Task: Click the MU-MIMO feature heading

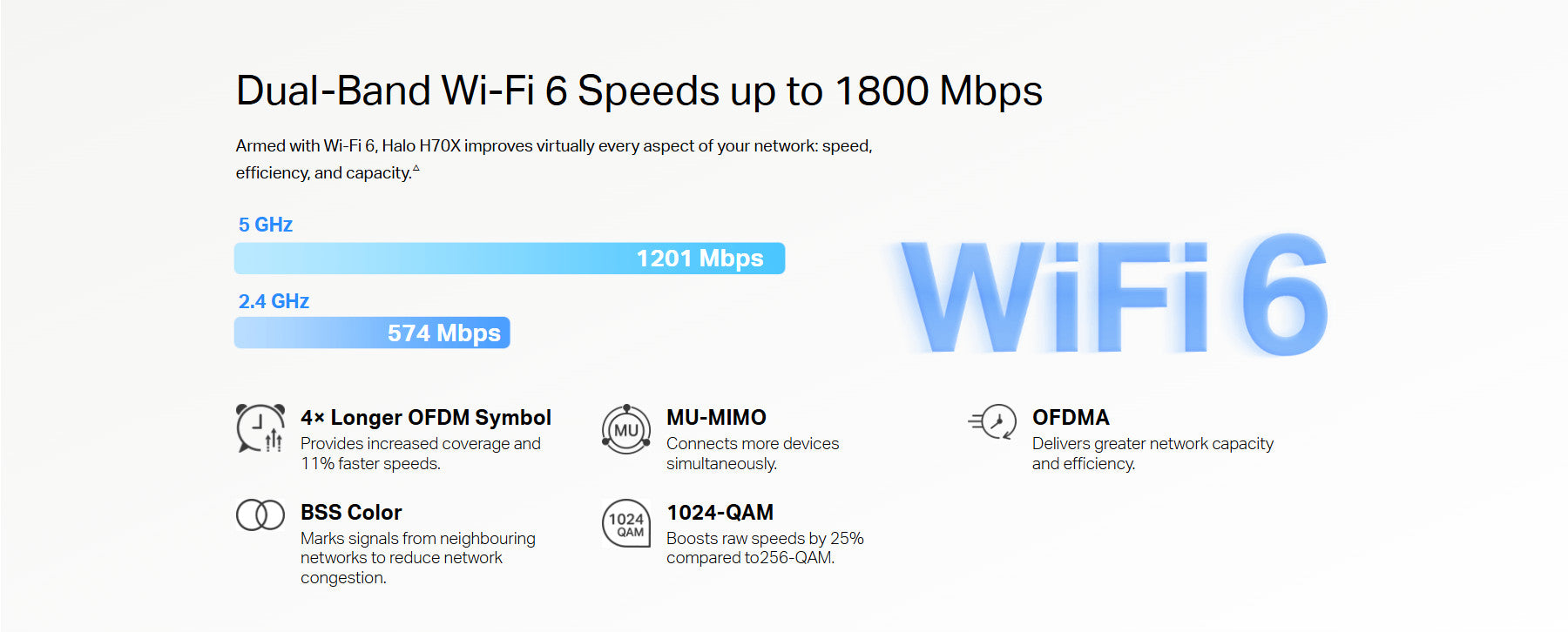Action: coord(716,418)
